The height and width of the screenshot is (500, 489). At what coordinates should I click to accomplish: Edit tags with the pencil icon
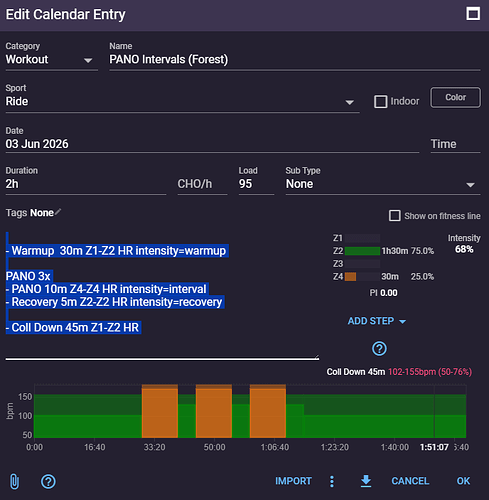point(58,212)
